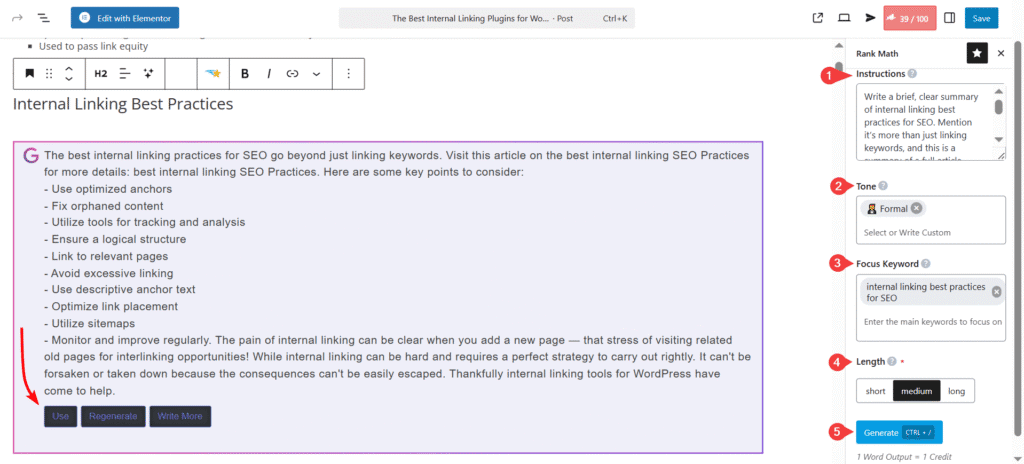Open the document overview list icon

tap(44, 18)
